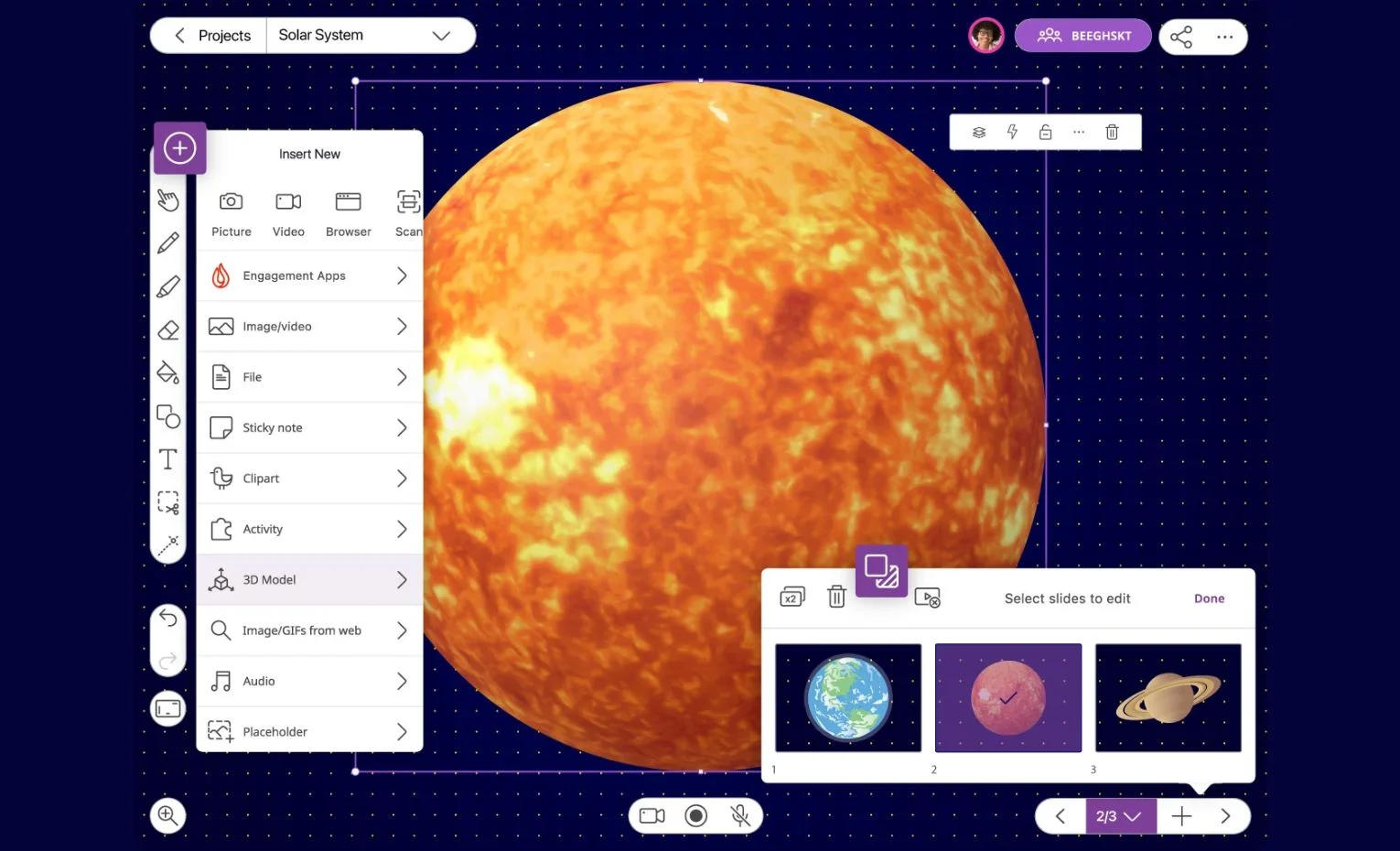Click Done in the slide editor
Viewport: 1400px width, 851px height.
[x=1209, y=598]
